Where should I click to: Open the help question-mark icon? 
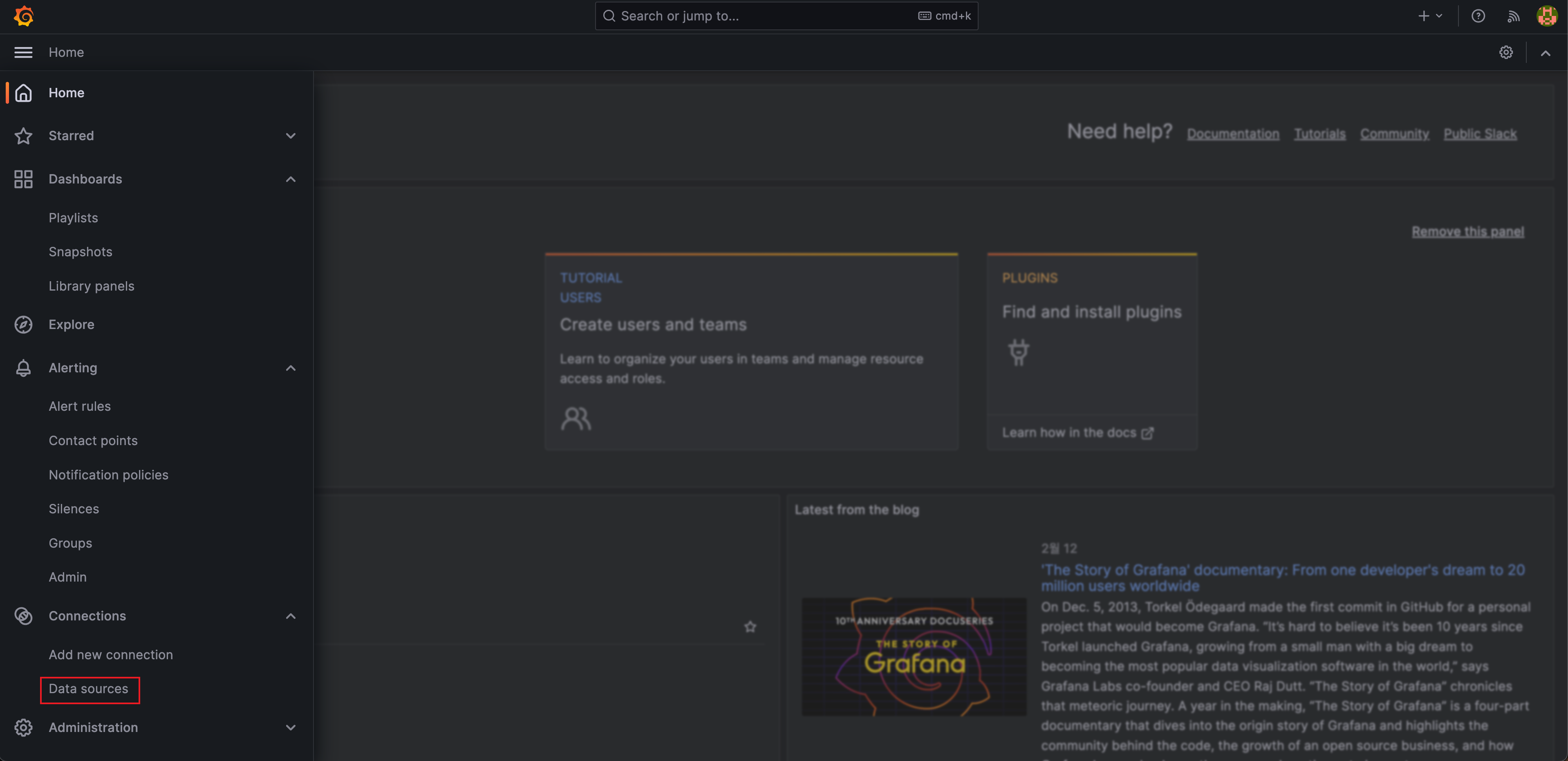click(1478, 16)
